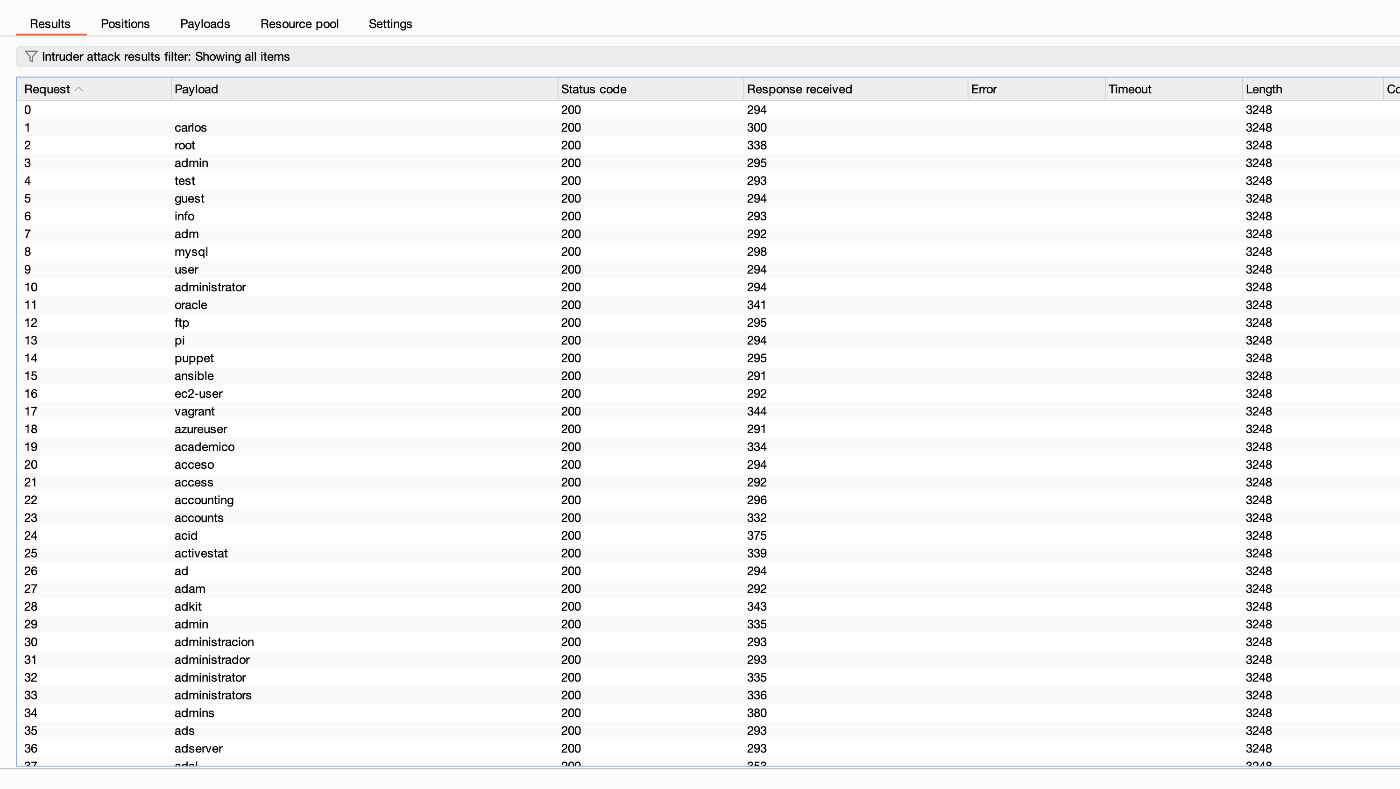1400x789 pixels.
Task: Switch to Resource pool tab
Action: [x=300, y=24]
